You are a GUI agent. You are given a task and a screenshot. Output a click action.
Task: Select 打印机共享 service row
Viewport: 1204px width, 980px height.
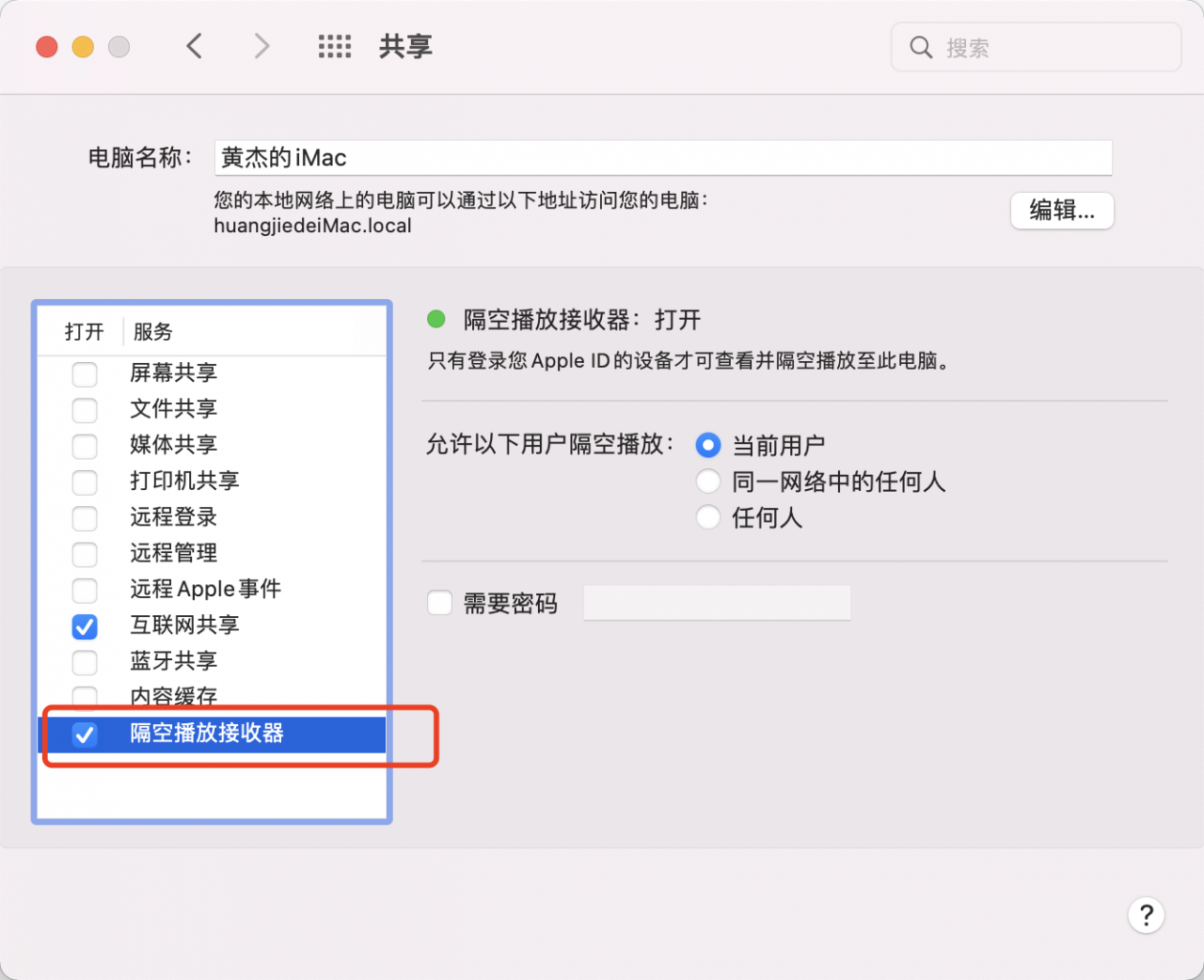tap(184, 481)
